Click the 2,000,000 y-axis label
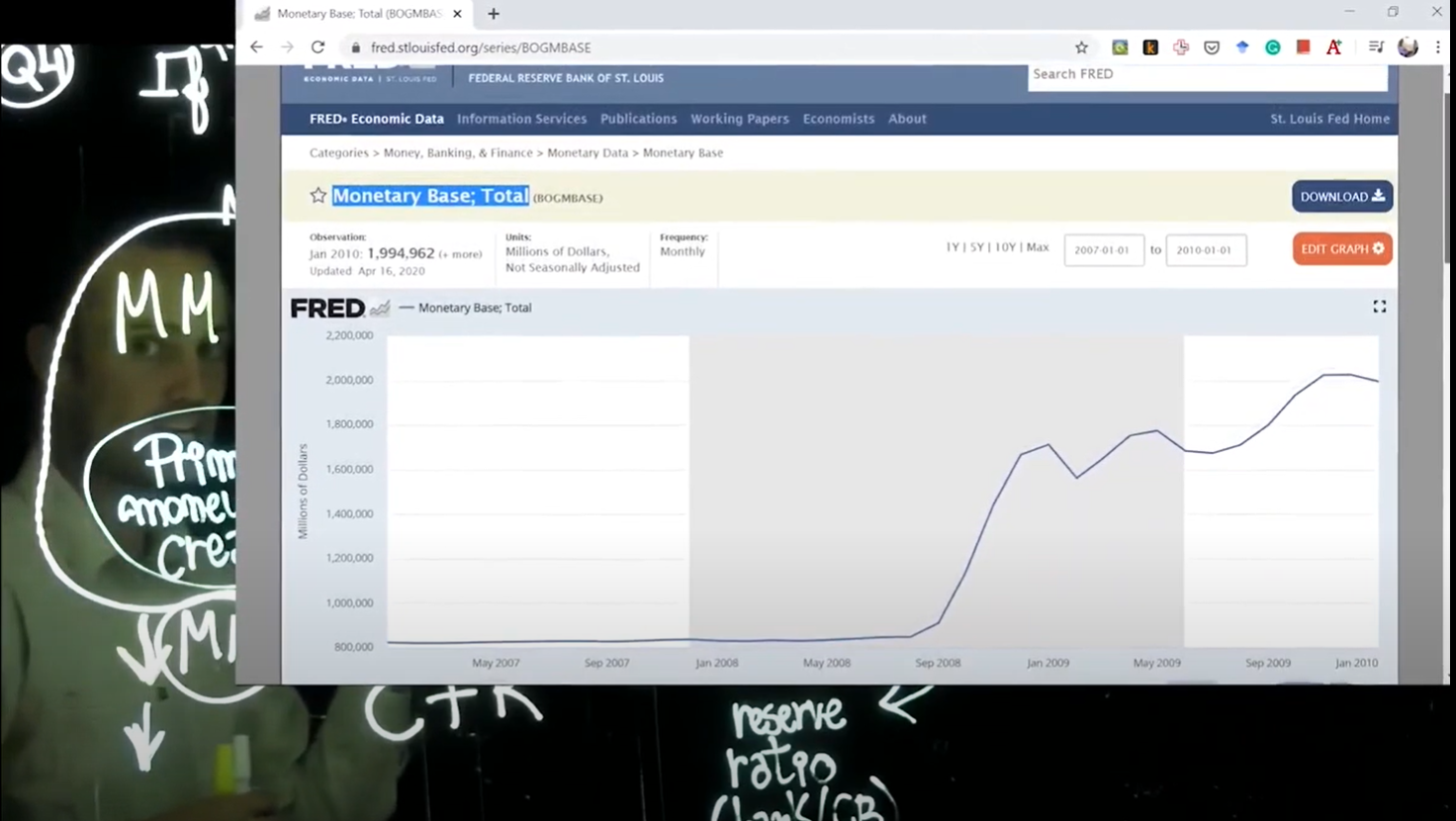1456x821 pixels. click(349, 380)
